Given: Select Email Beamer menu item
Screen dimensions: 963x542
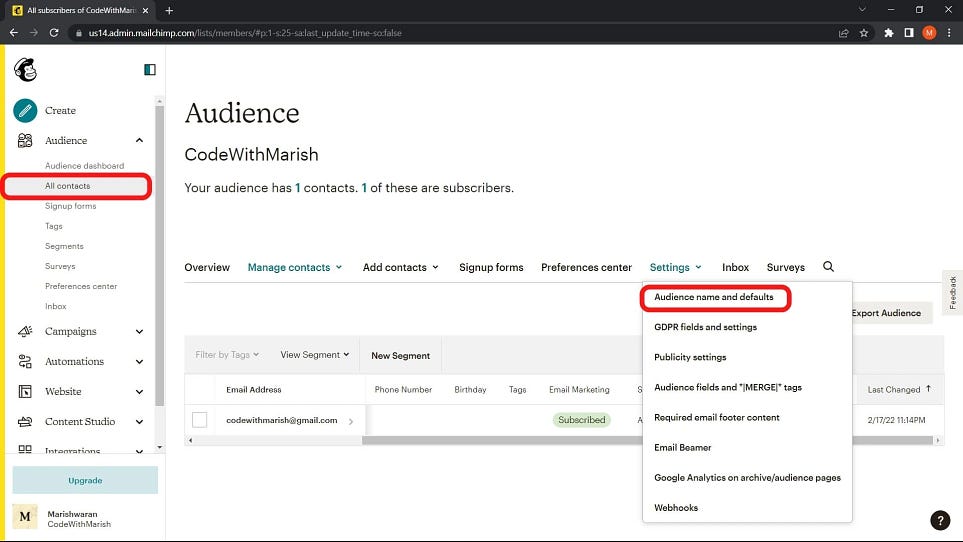Looking at the screenshot, I should click(x=683, y=447).
